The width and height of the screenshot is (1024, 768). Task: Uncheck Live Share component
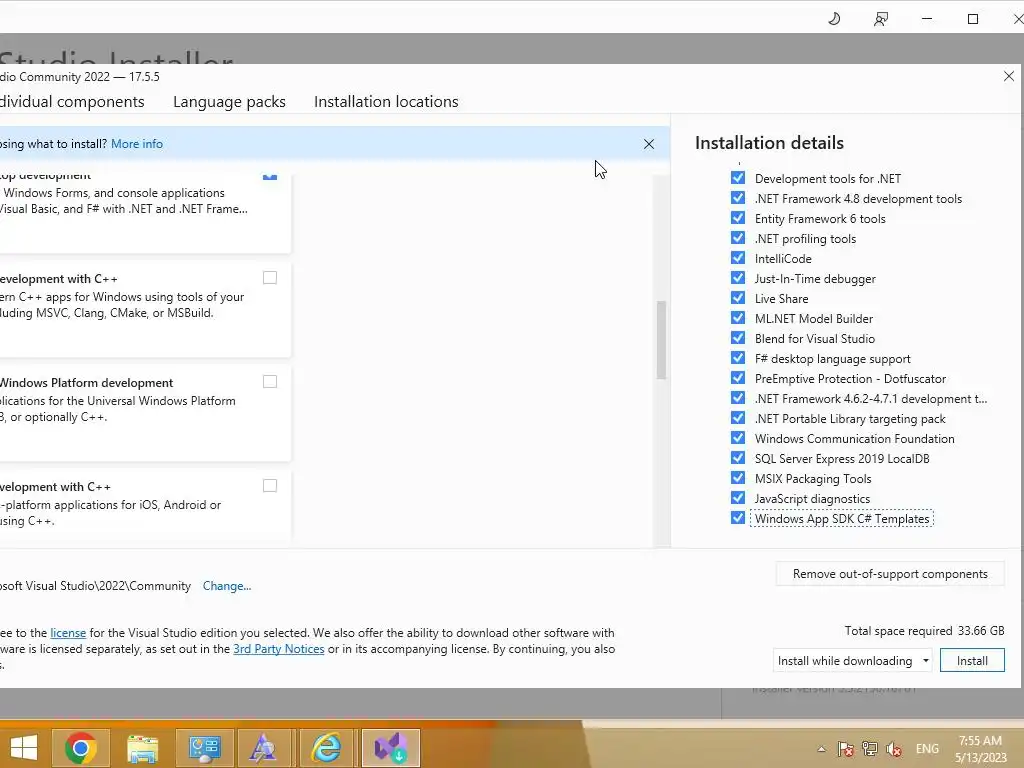[x=738, y=298]
